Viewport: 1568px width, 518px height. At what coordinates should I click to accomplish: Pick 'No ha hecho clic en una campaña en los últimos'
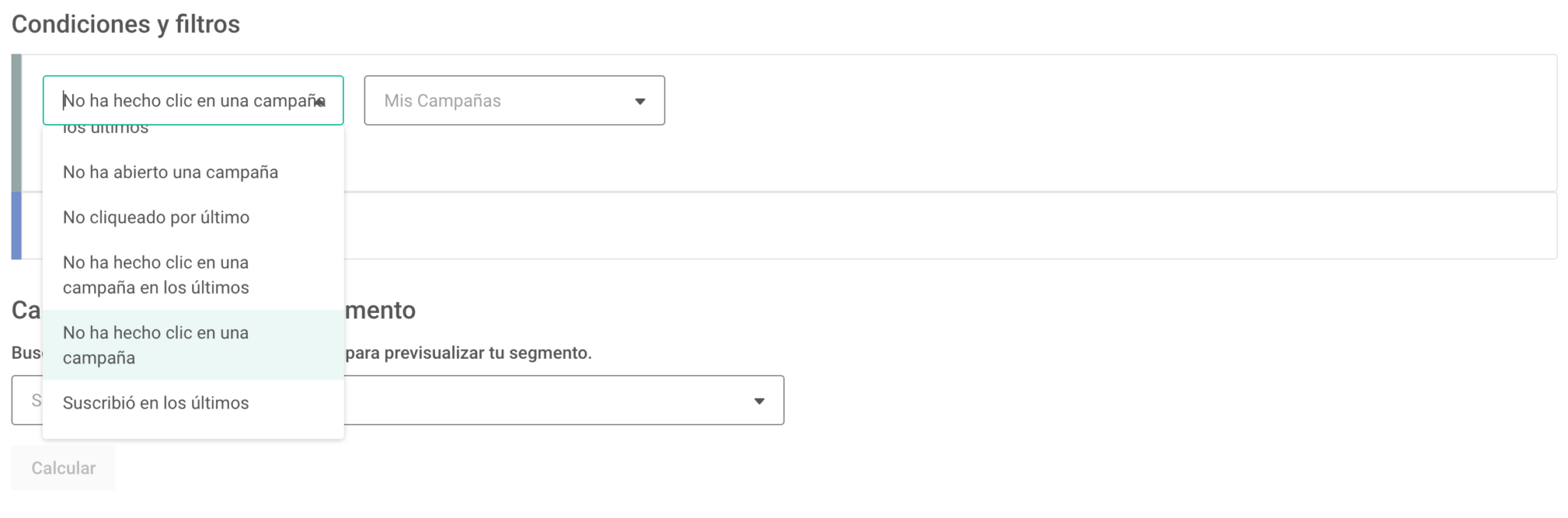point(156,275)
